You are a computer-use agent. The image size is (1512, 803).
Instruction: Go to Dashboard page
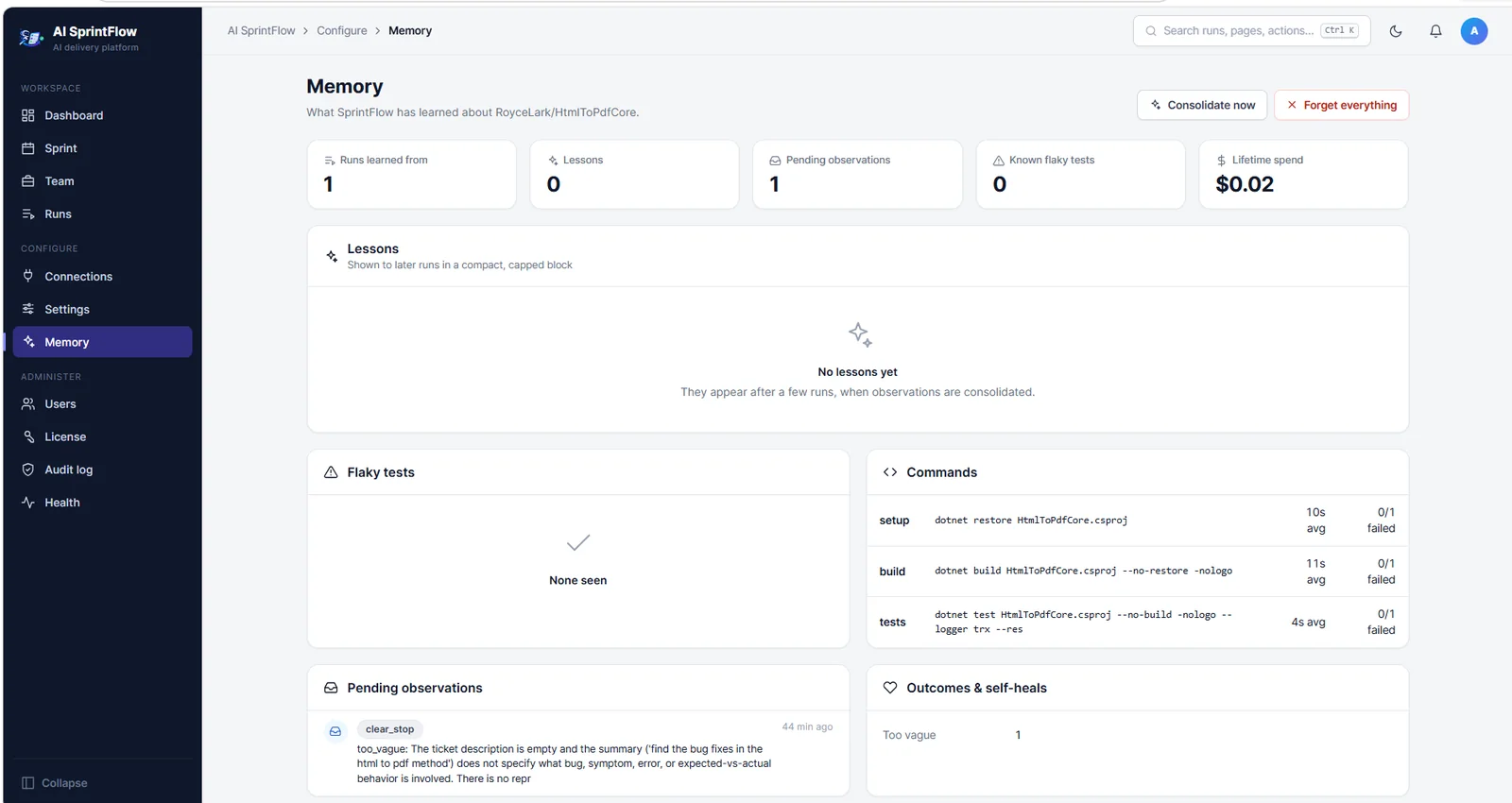tap(103, 115)
